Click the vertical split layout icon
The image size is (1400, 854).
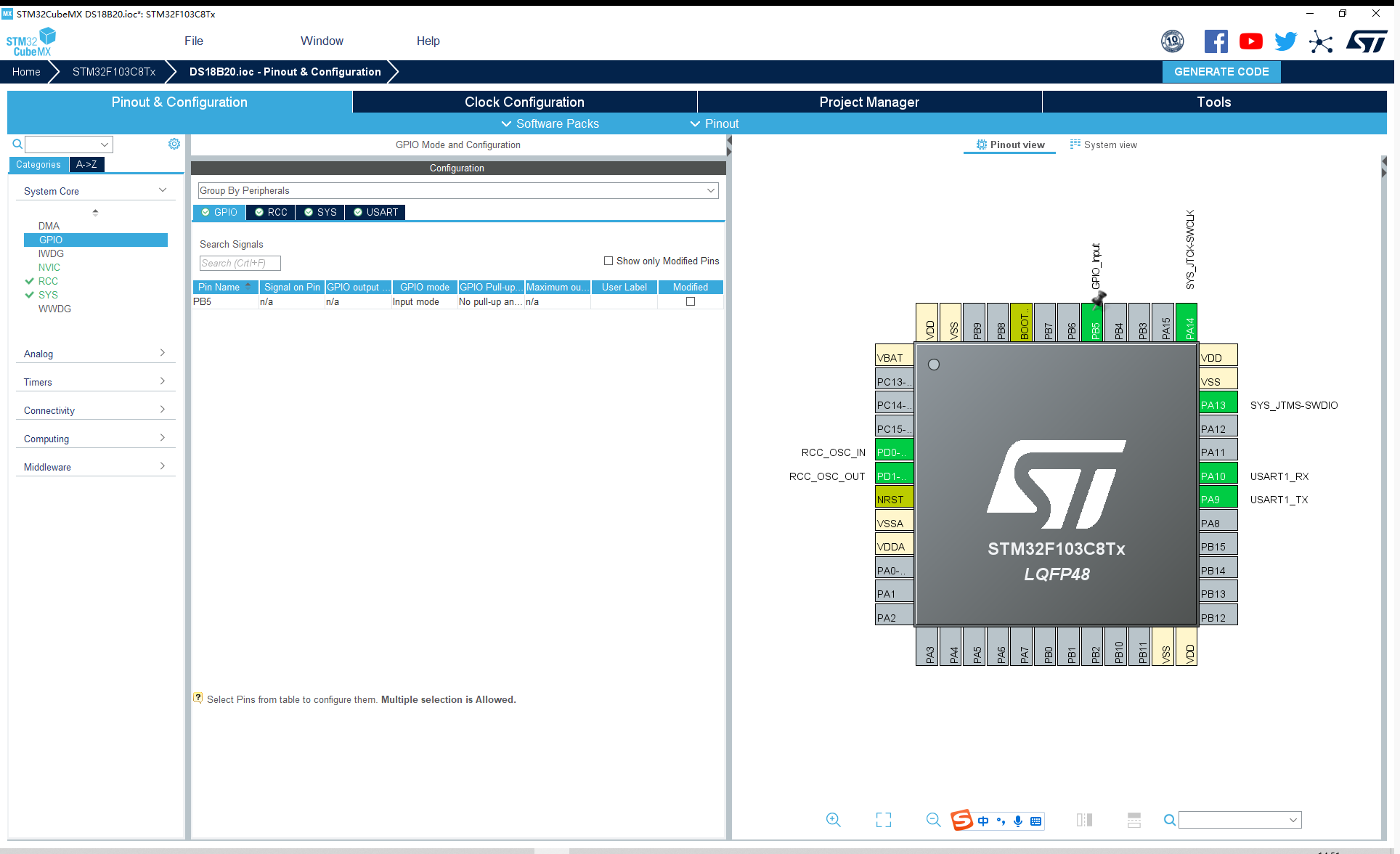(1084, 820)
